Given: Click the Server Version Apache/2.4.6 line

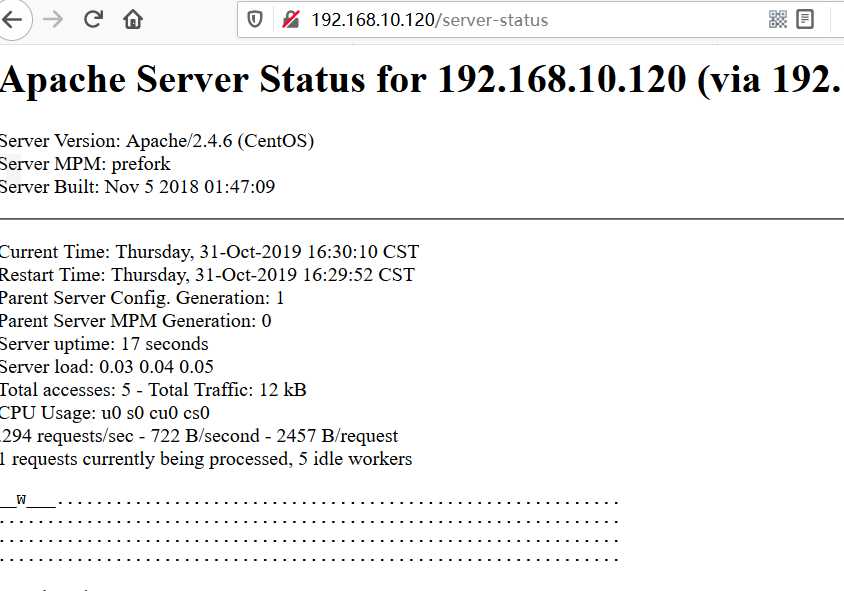Looking at the screenshot, I should [157, 141].
